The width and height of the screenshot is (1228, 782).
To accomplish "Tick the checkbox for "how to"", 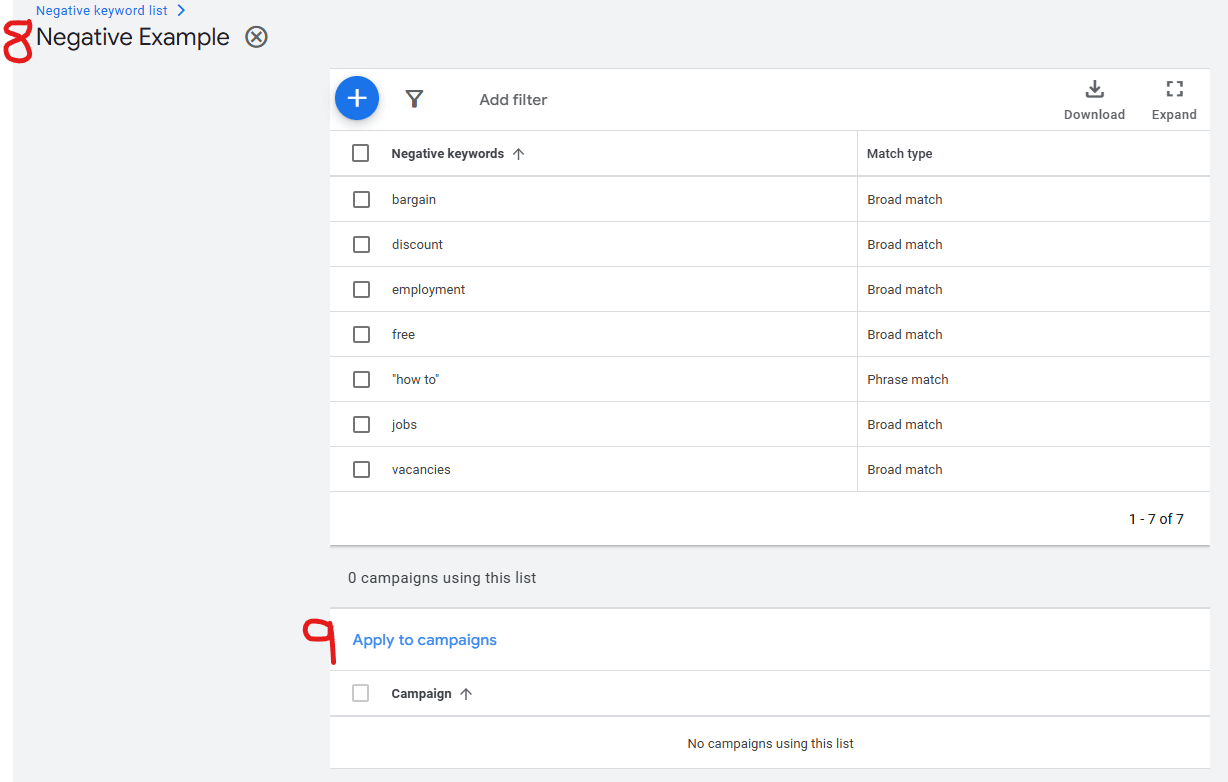I will (x=361, y=379).
